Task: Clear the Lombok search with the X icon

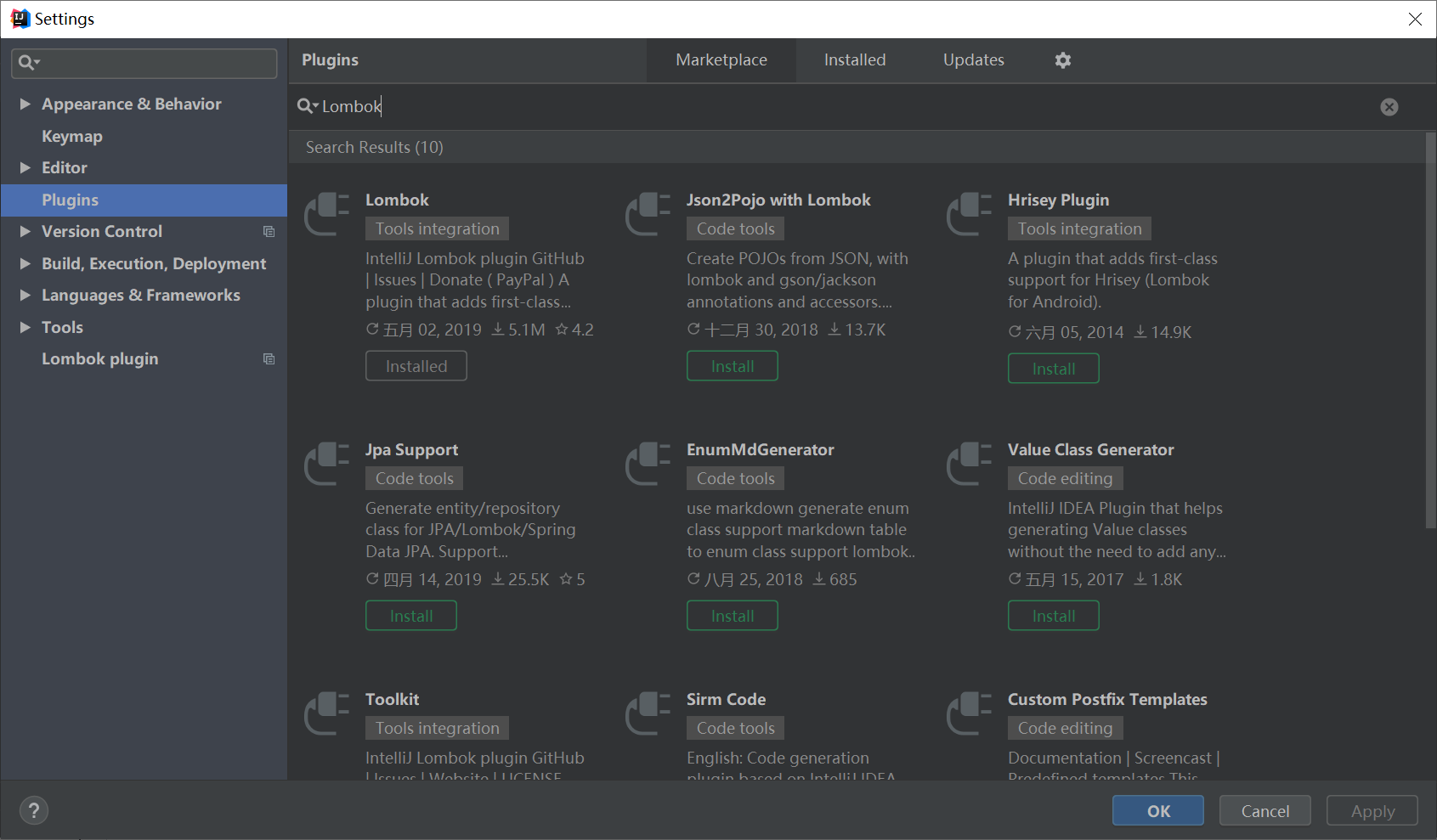Action: click(x=1389, y=107)
